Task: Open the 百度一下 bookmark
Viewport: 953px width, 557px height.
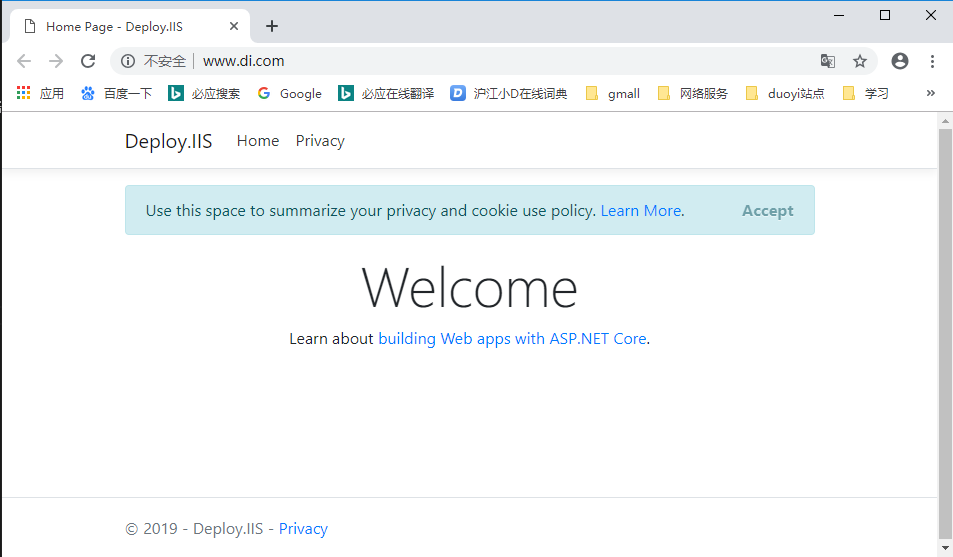Action: coord(116,93)
